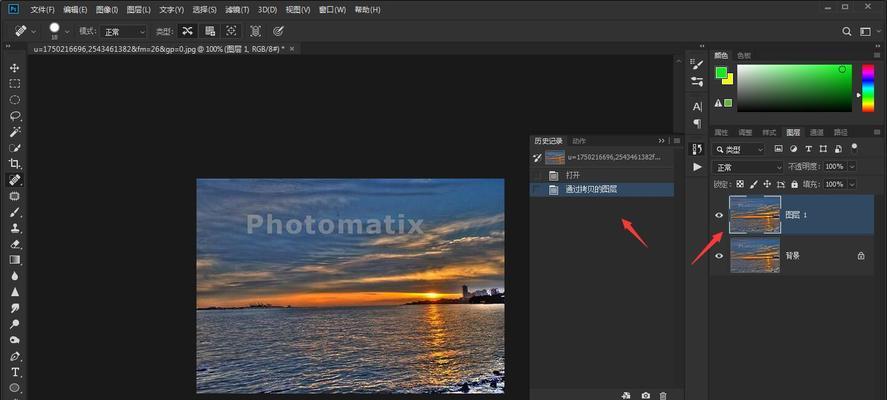Open 填充 fill slider arrow

point(852,184)
